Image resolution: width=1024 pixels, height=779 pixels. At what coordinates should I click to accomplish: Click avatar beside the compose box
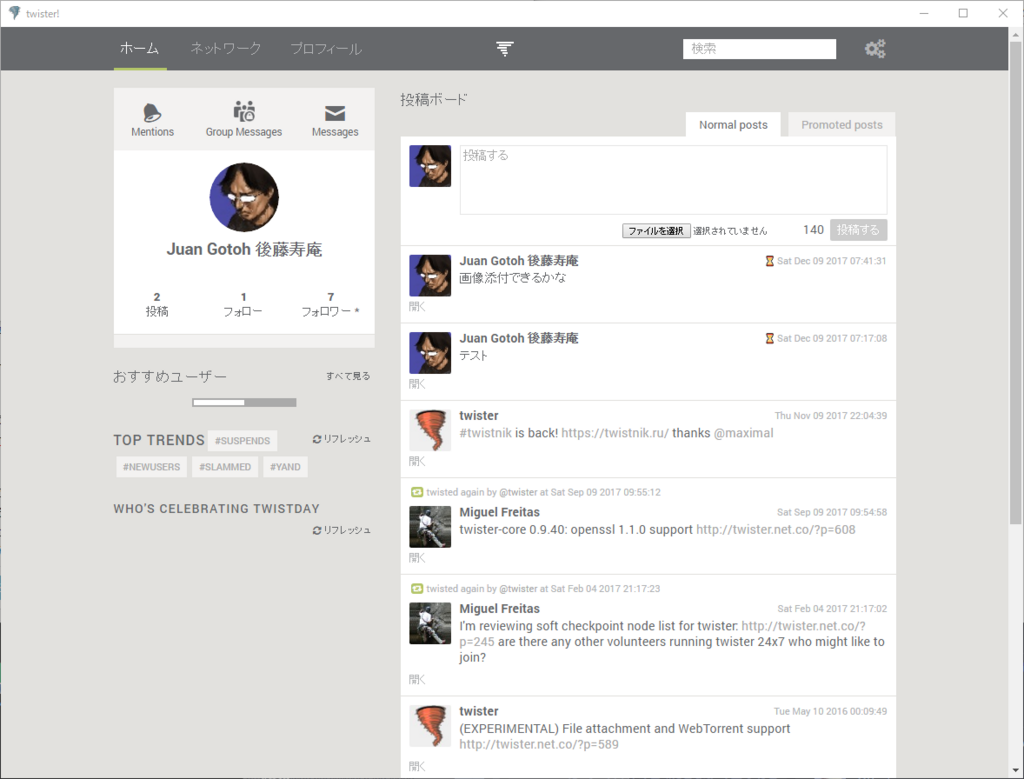click(x=430, y=166)
